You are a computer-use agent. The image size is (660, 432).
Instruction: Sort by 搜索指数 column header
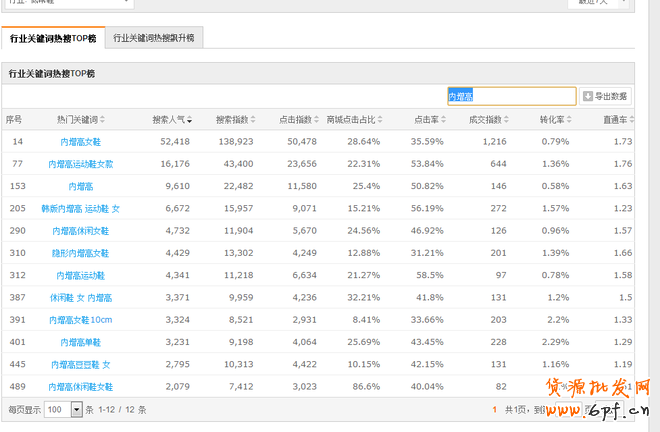[235, 120]
